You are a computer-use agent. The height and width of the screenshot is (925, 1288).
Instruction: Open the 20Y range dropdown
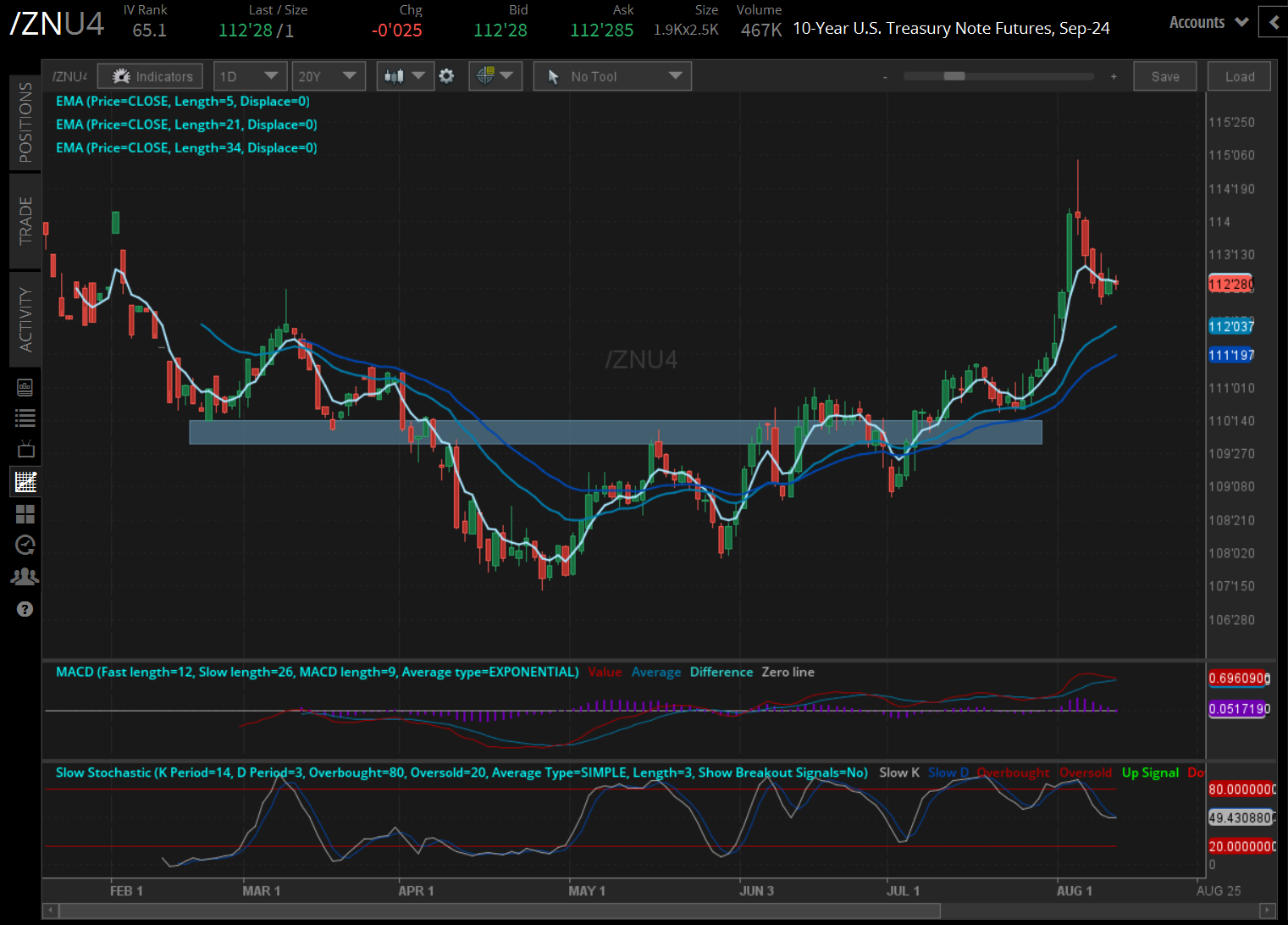click(x=329, y=75)
